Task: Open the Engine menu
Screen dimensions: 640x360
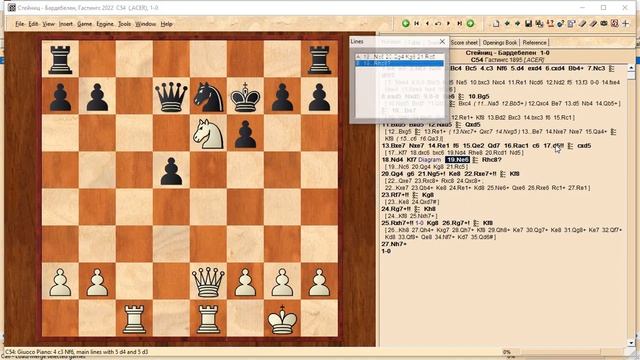Action: [105, 24]
